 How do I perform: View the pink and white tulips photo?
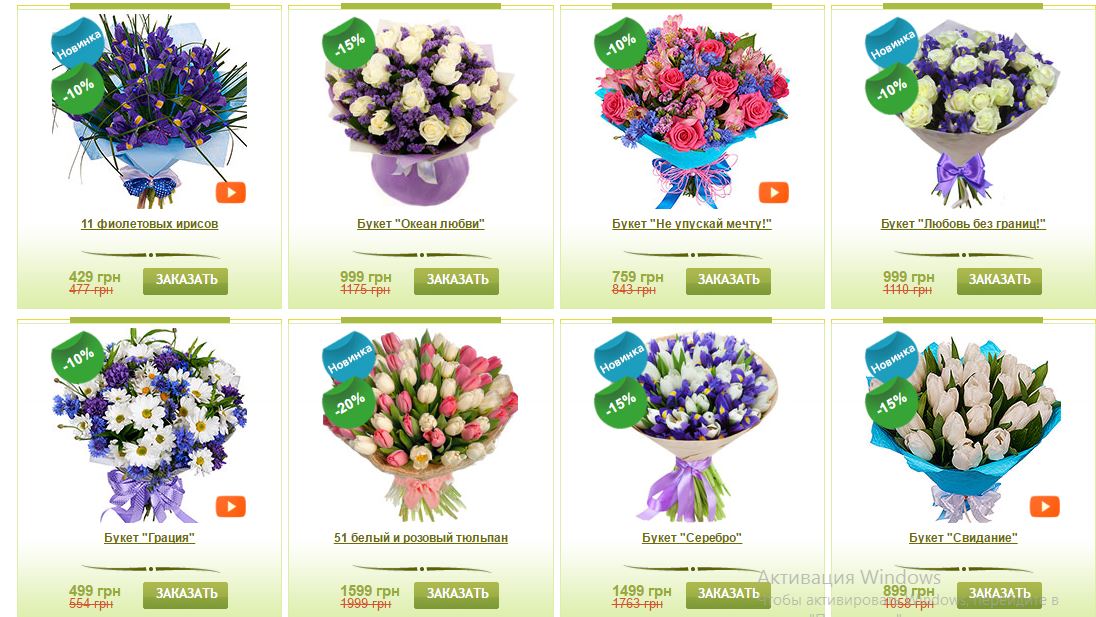coord(421,426)
